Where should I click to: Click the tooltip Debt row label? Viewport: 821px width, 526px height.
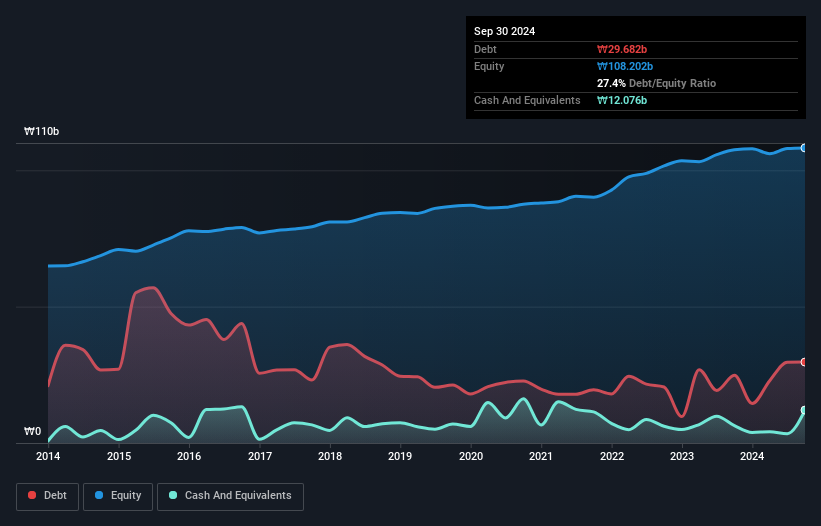pos(485,49)
